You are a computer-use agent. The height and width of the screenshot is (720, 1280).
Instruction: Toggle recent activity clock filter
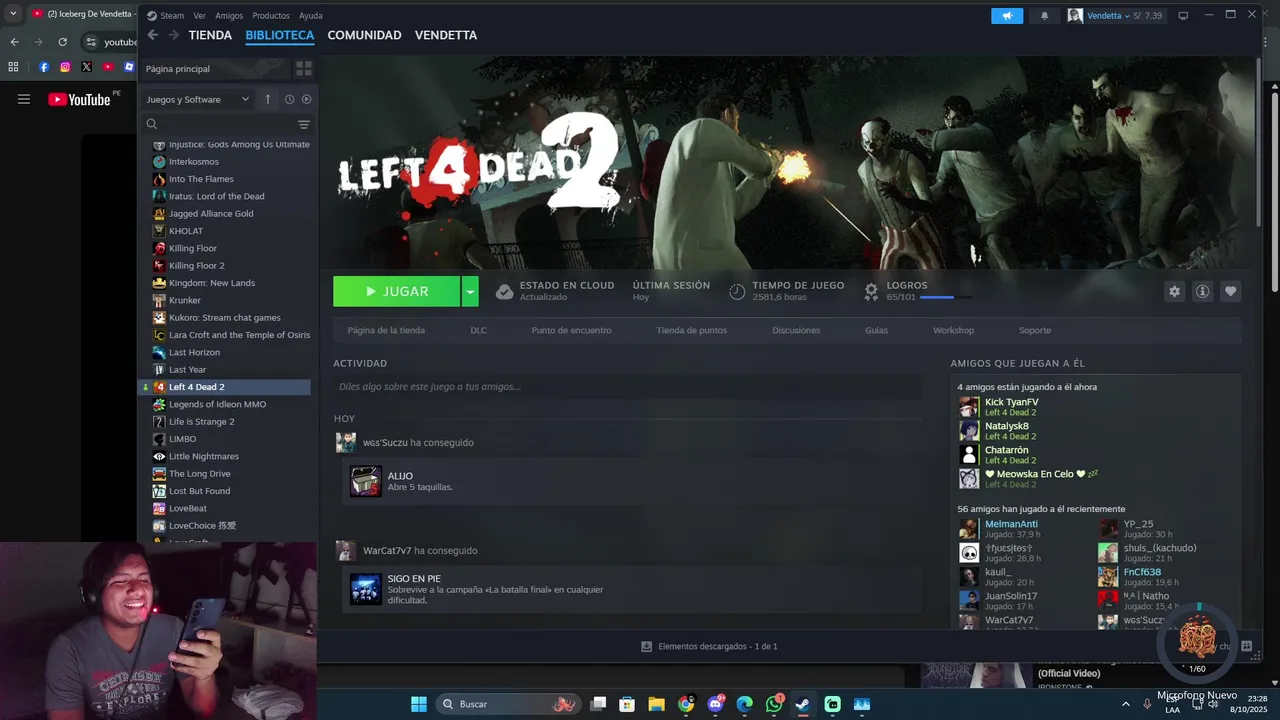(x=289, y=99)
